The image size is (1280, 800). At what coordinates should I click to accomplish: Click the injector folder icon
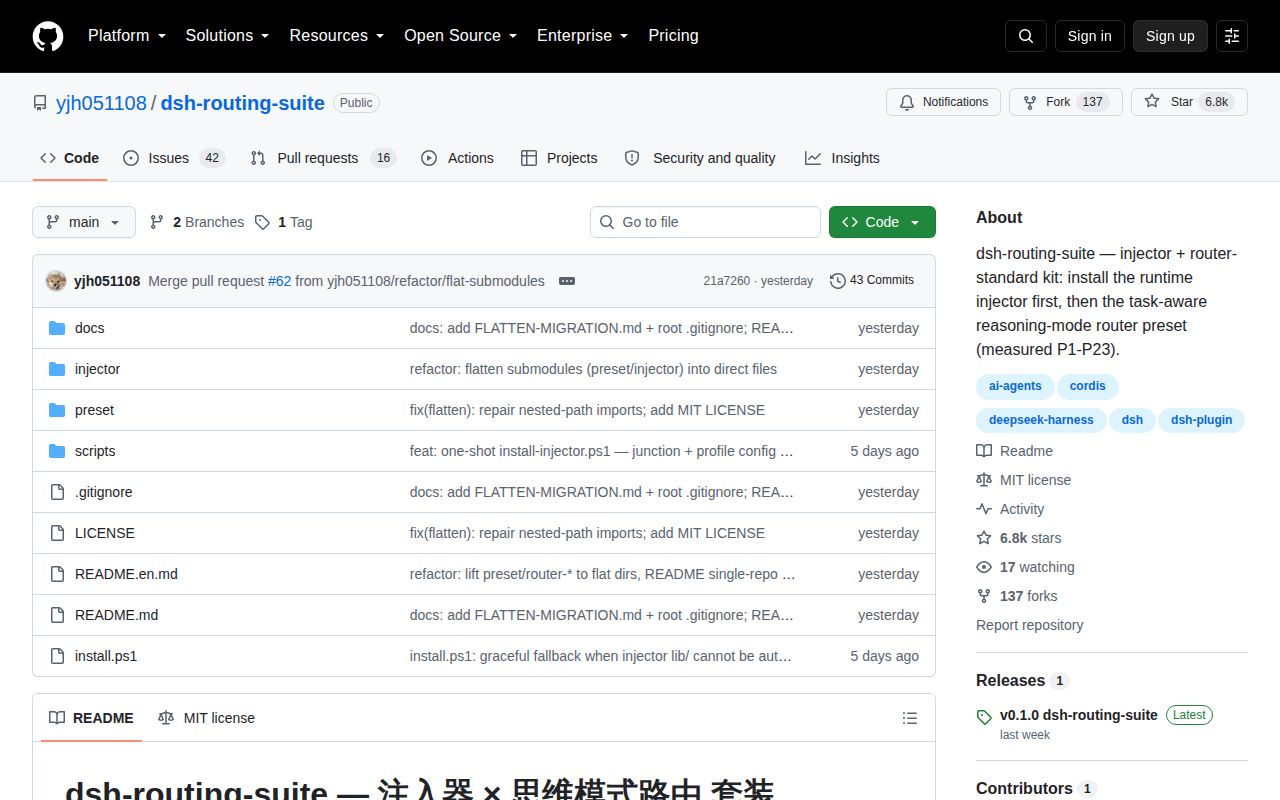tap(57, 369)
